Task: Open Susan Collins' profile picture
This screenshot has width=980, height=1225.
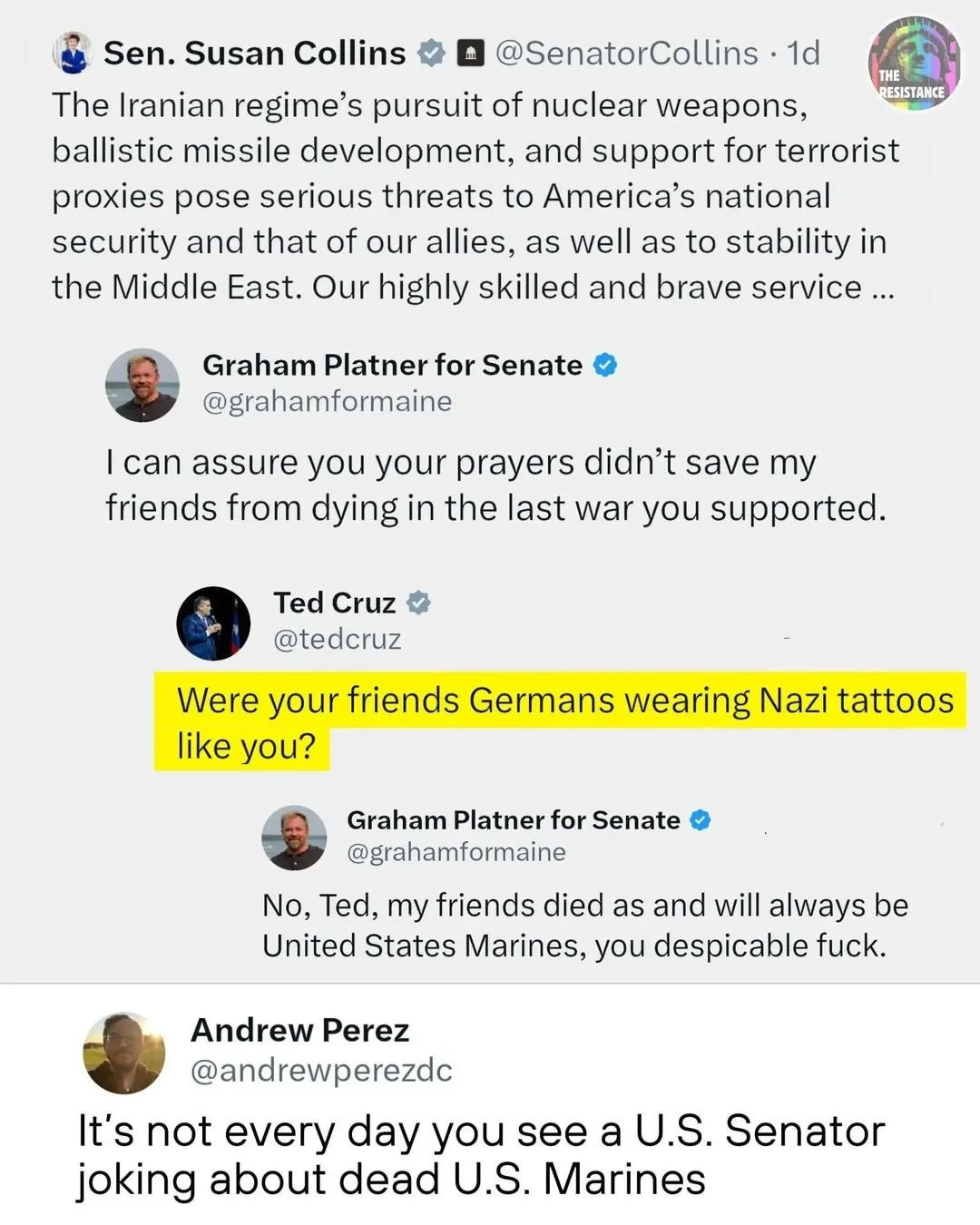Action: [x=73, y=53]
